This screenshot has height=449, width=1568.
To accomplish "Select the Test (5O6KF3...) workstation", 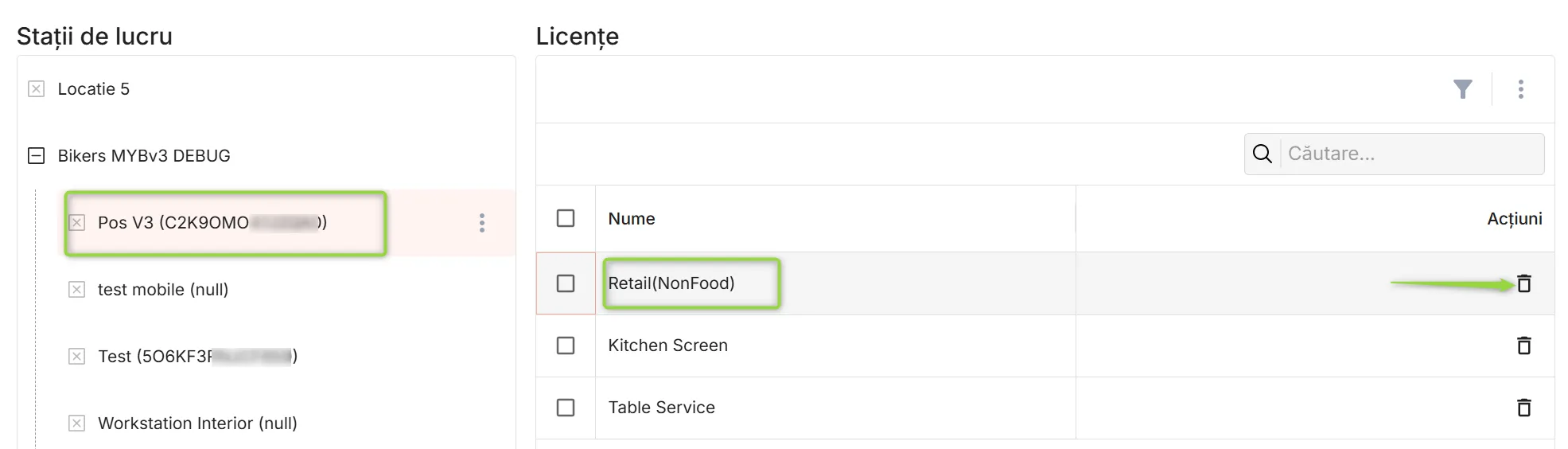I will tap(197, 356).
